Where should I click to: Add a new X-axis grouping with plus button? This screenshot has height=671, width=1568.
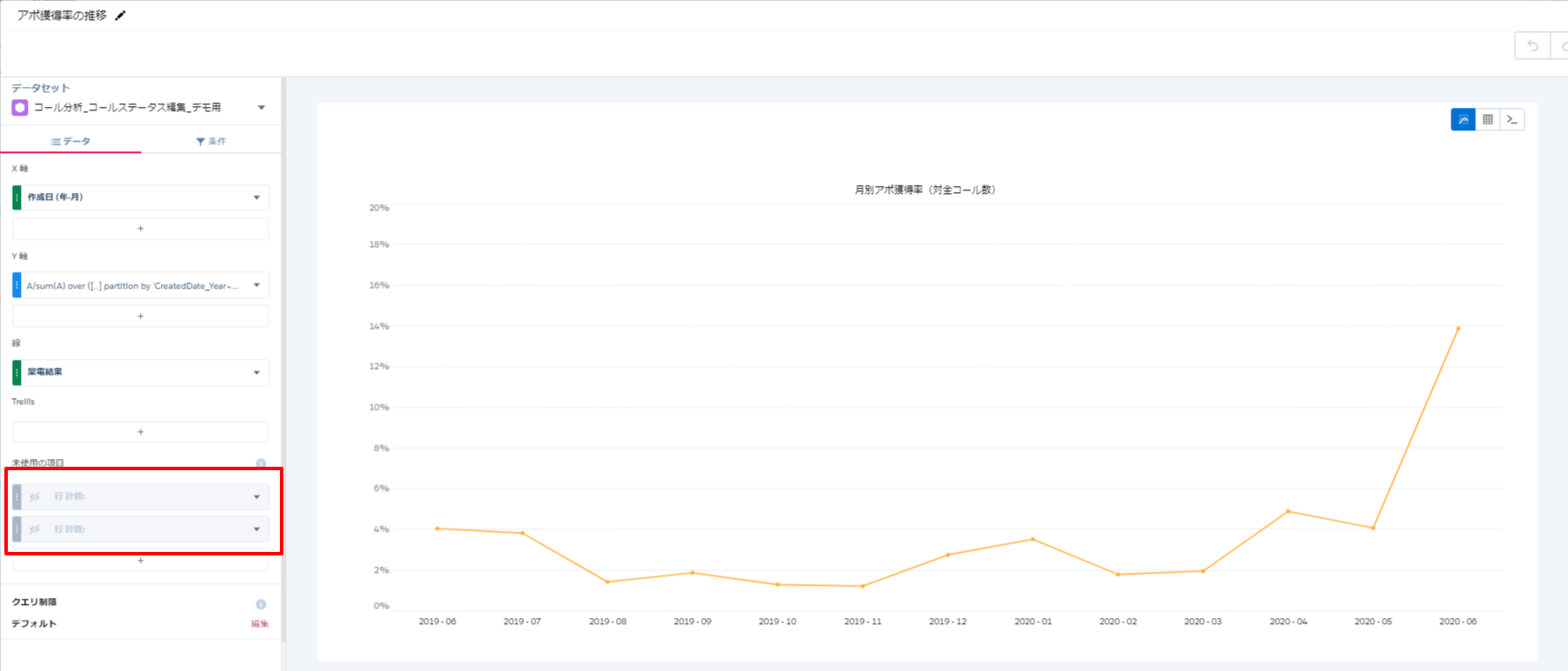141,229
